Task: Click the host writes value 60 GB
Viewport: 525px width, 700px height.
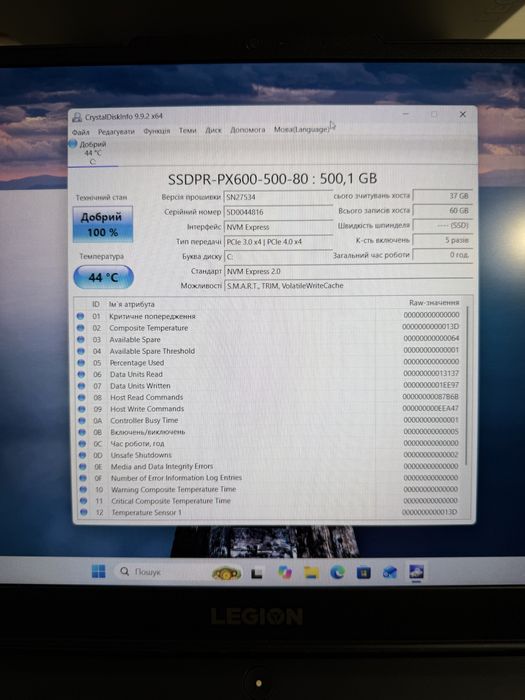Action: point(442,210)
